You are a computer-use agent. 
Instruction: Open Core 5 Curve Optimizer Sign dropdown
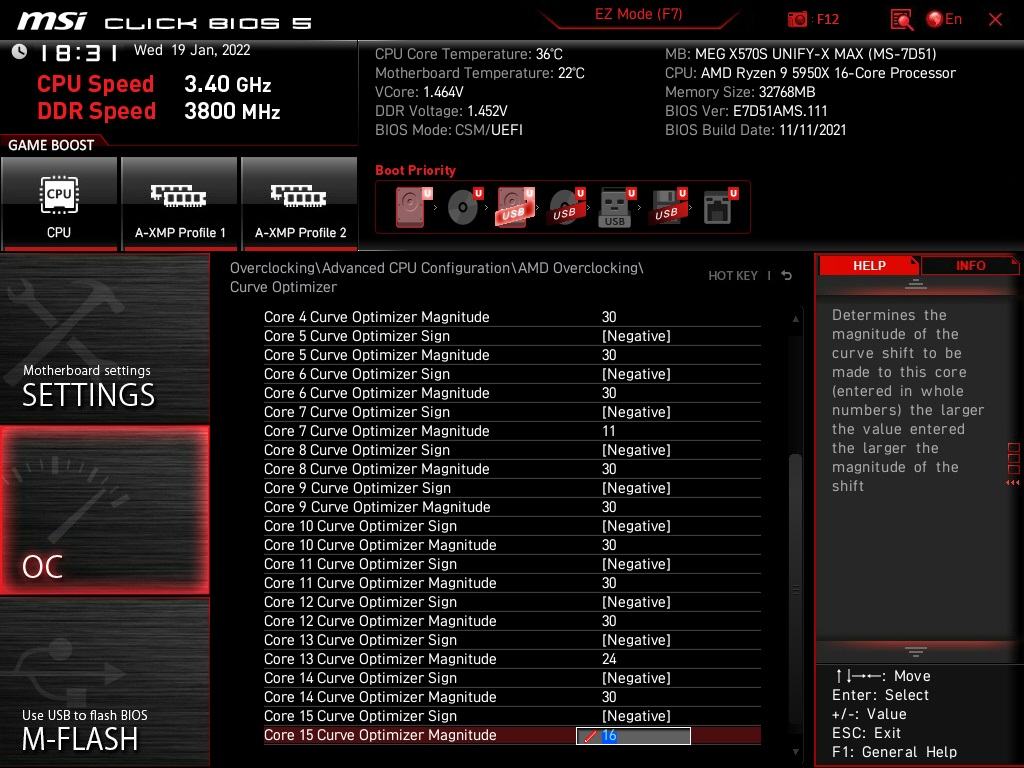point(636,336)
